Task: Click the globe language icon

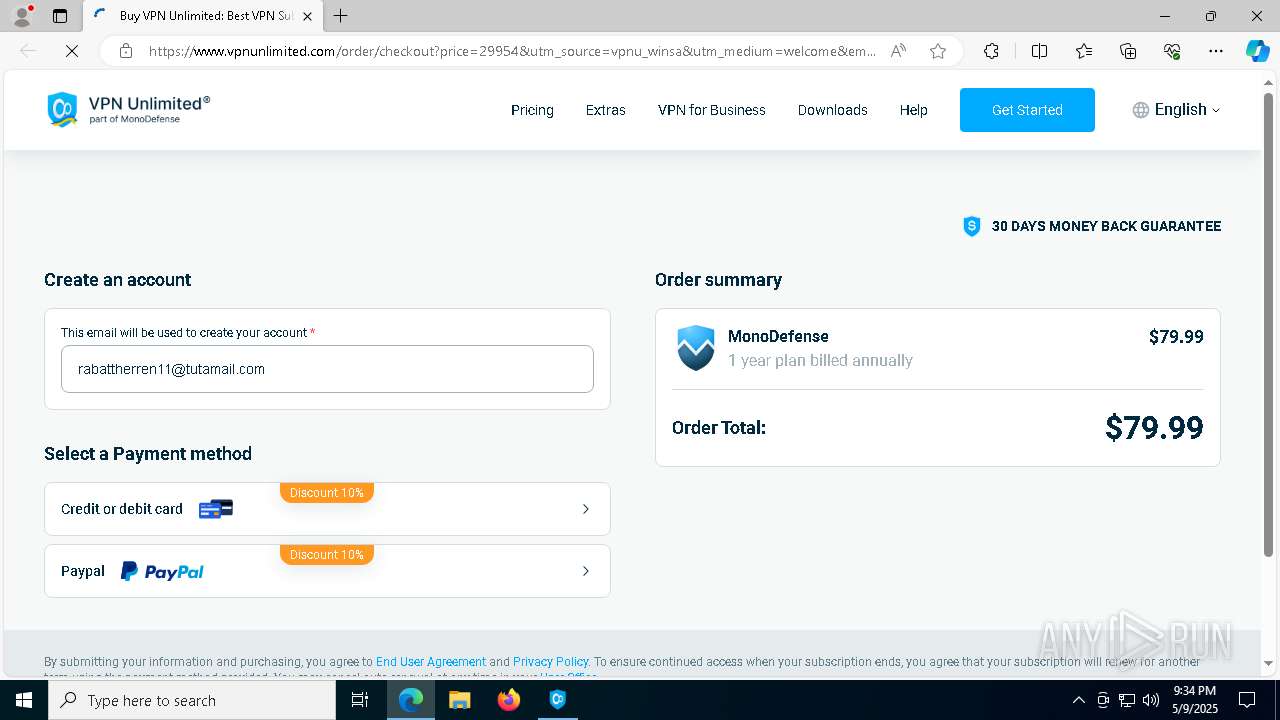Action: tap(1140, 110)
